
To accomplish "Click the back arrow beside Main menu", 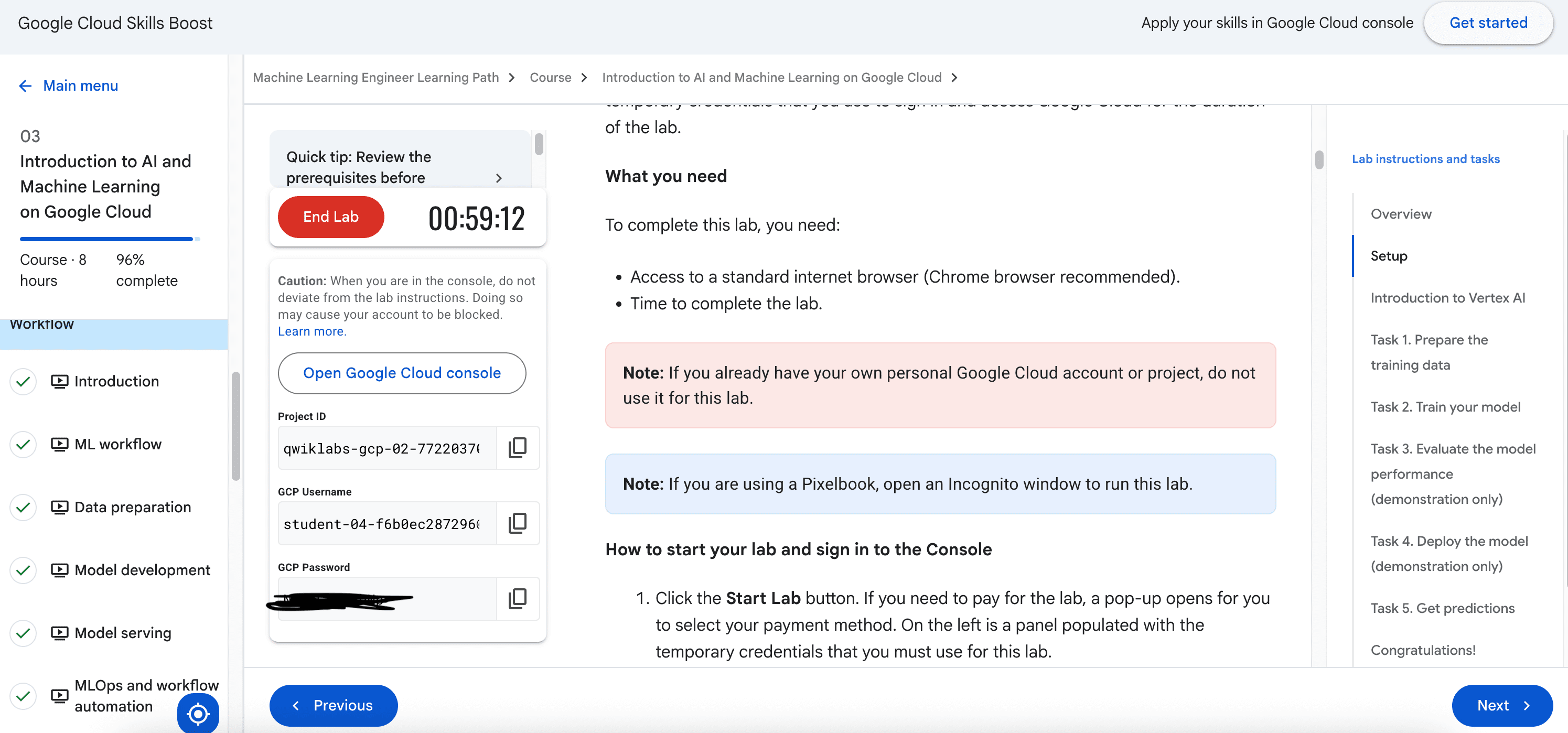I will click(25, 86).
